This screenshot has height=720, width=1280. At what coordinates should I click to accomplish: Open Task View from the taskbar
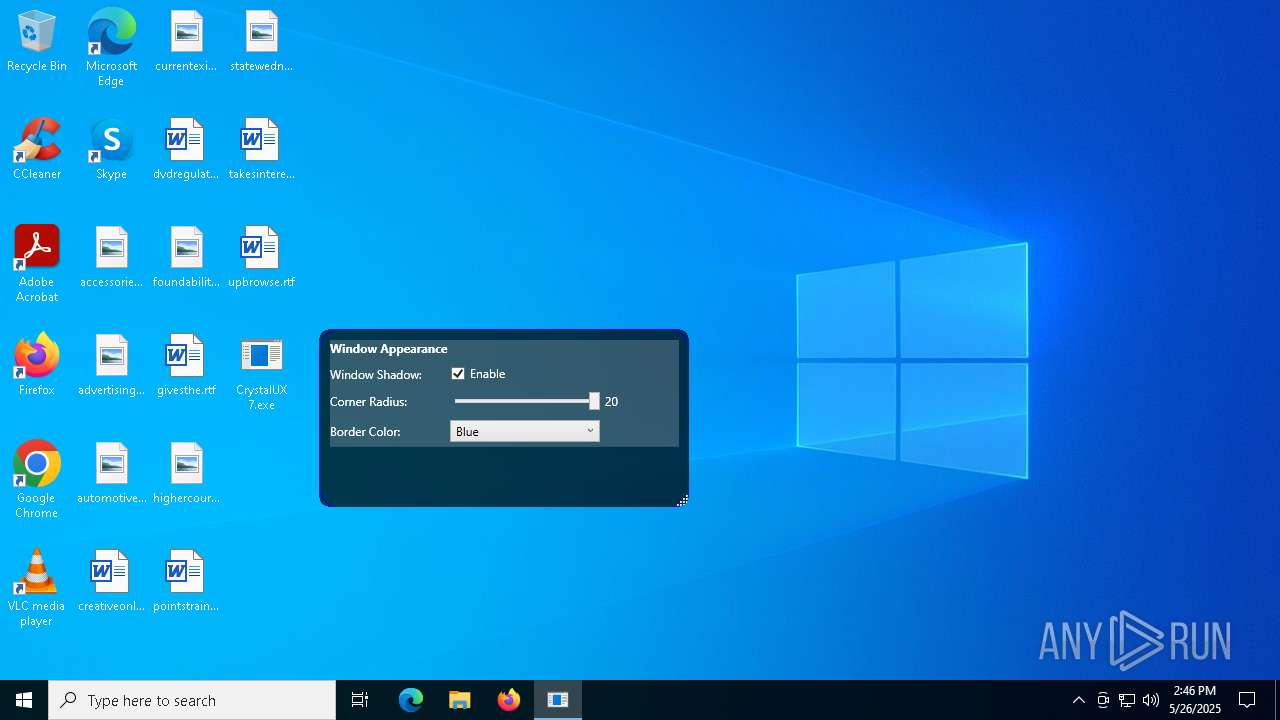[360, 700]
